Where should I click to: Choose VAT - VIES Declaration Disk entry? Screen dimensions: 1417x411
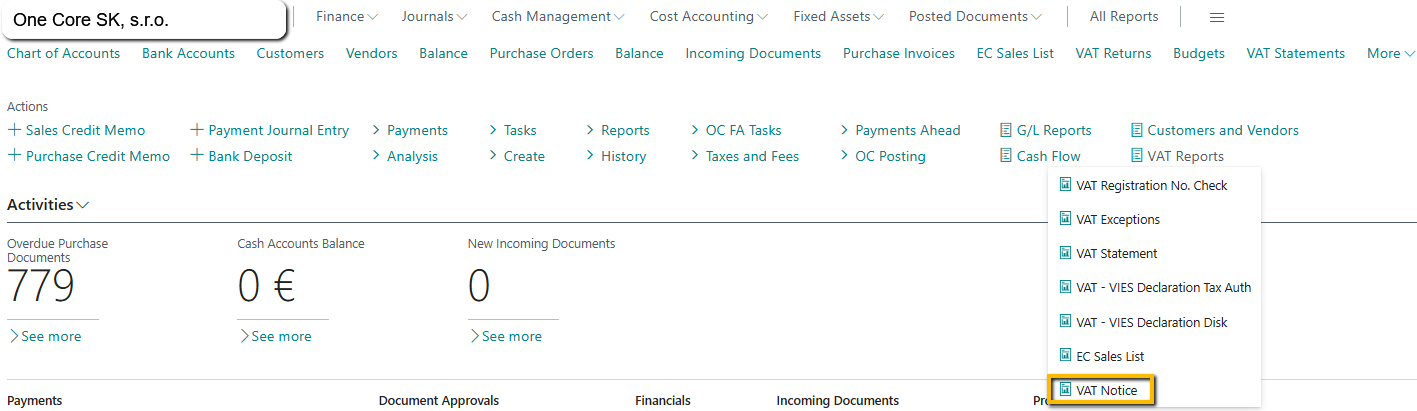[x=1151, y=322]
